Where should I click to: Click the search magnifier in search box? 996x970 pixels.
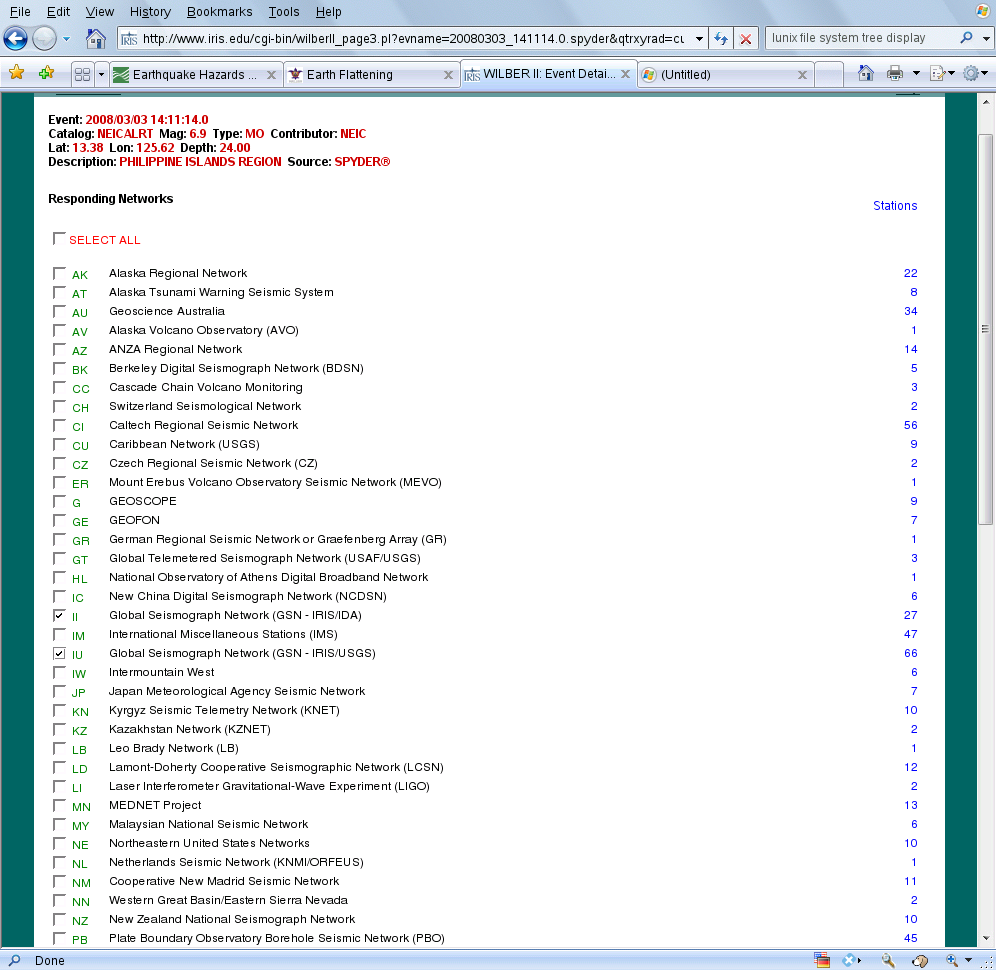pos(967,37)
